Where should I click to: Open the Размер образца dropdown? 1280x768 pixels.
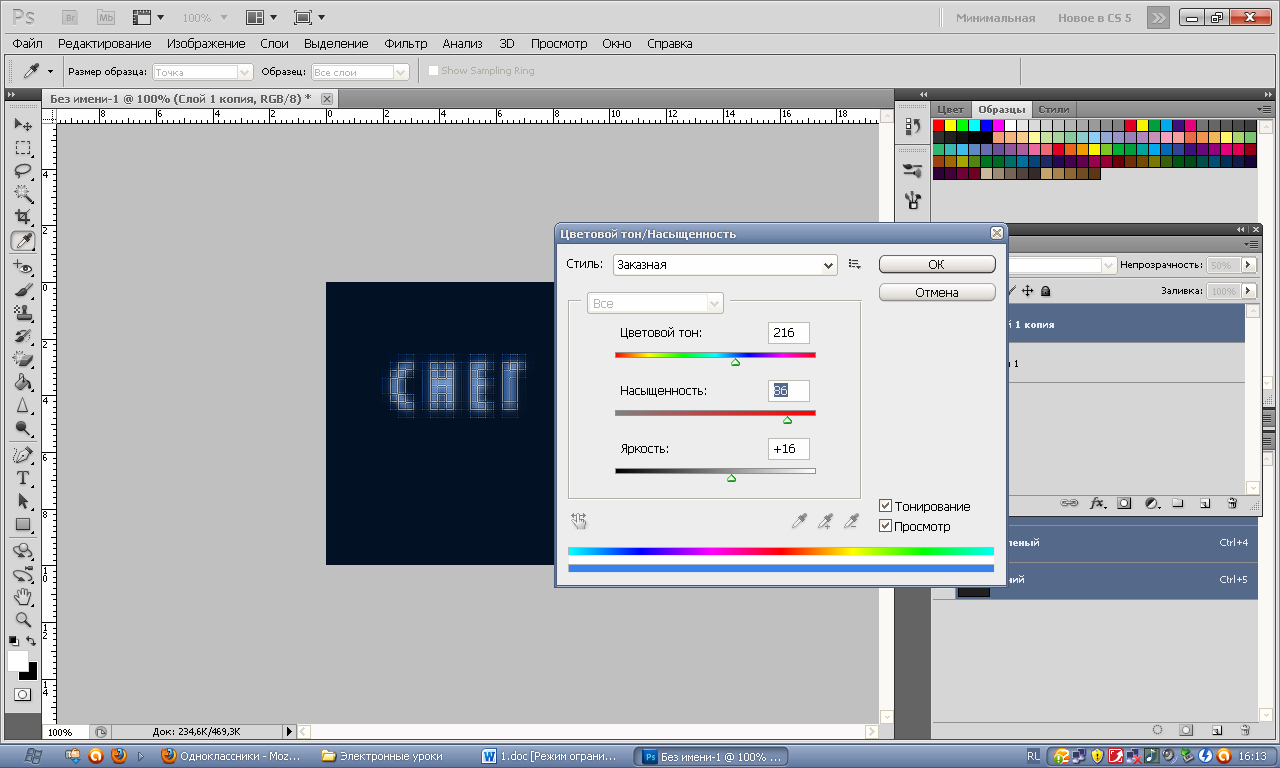click(202, 72)
